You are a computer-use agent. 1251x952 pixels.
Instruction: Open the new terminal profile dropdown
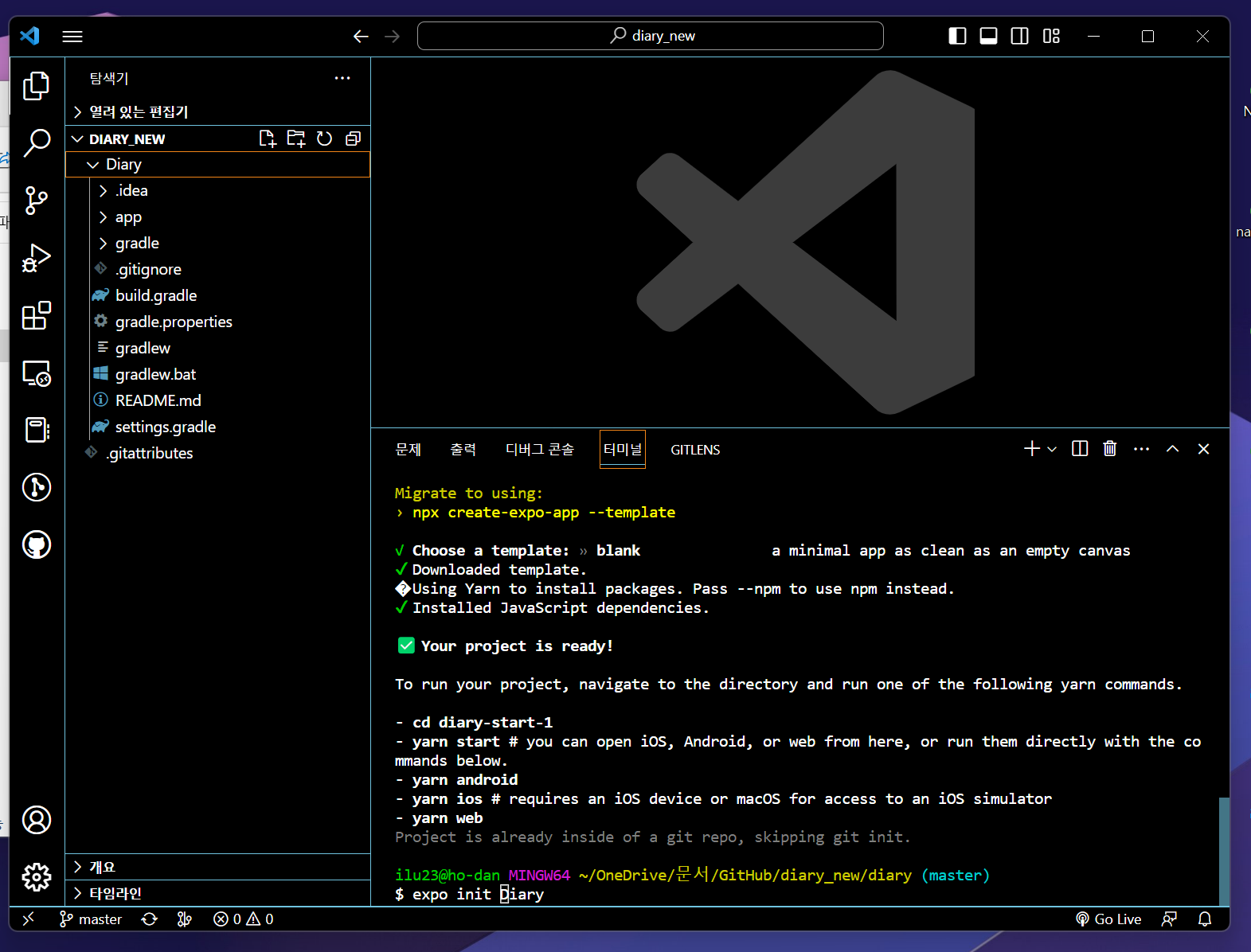point(1052,449)
